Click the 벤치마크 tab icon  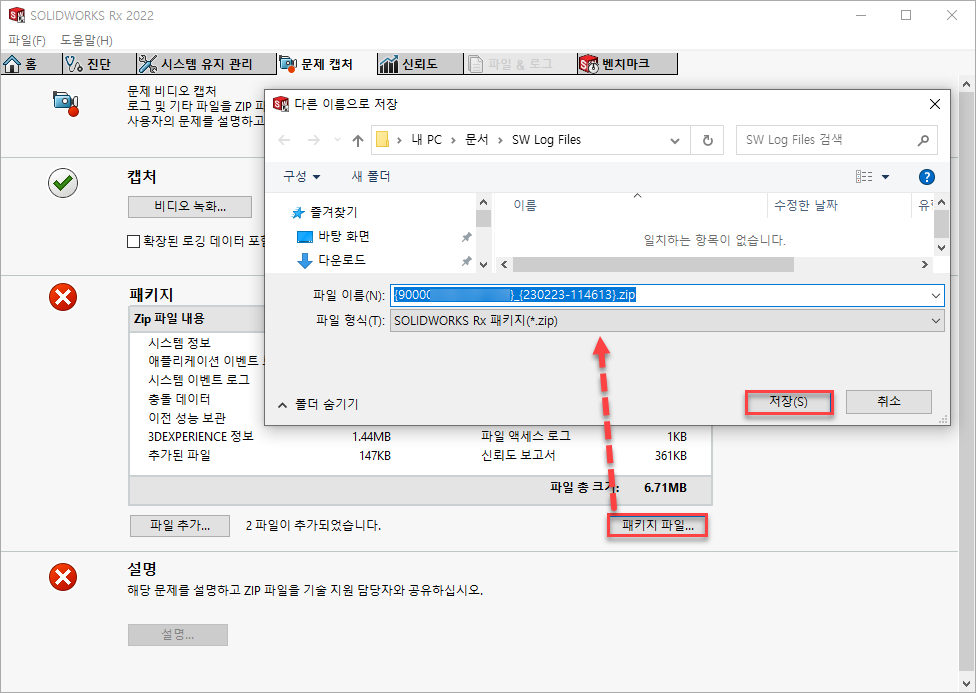click(x=589, y=64)
